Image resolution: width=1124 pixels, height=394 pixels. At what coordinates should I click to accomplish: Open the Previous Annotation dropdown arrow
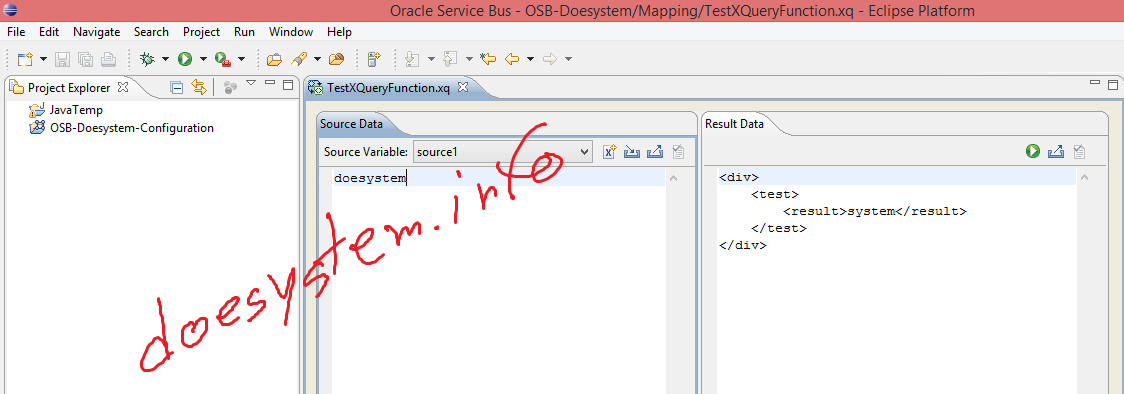coord(469,59)
